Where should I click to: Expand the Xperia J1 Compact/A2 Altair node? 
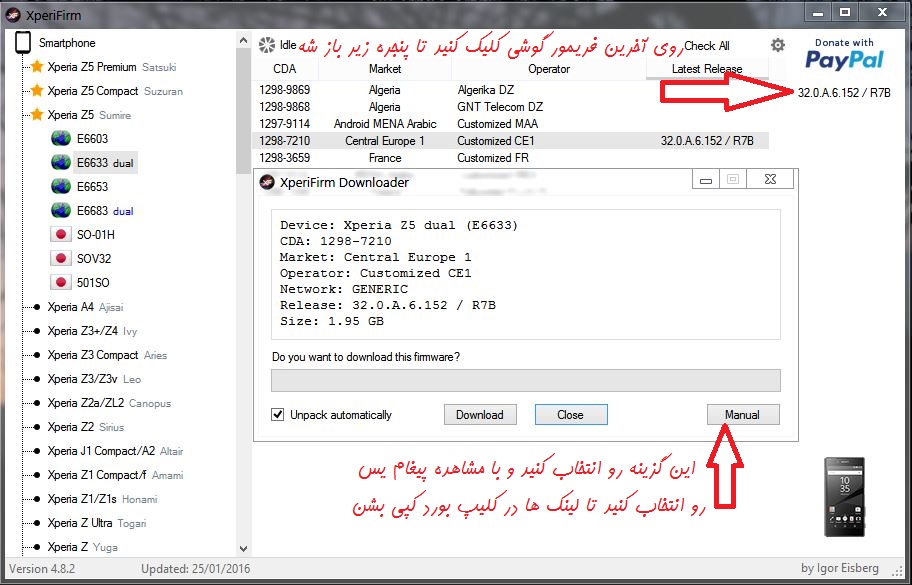[36, 451]
